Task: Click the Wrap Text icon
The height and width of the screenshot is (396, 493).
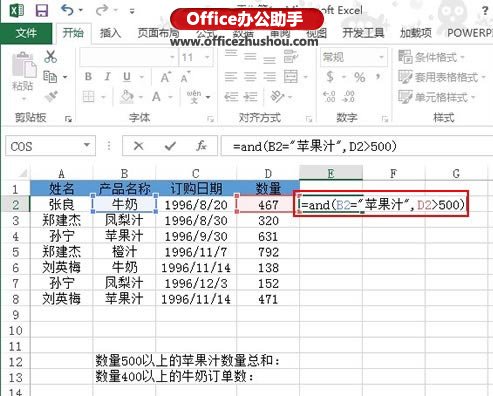Action: pos(291,57)
